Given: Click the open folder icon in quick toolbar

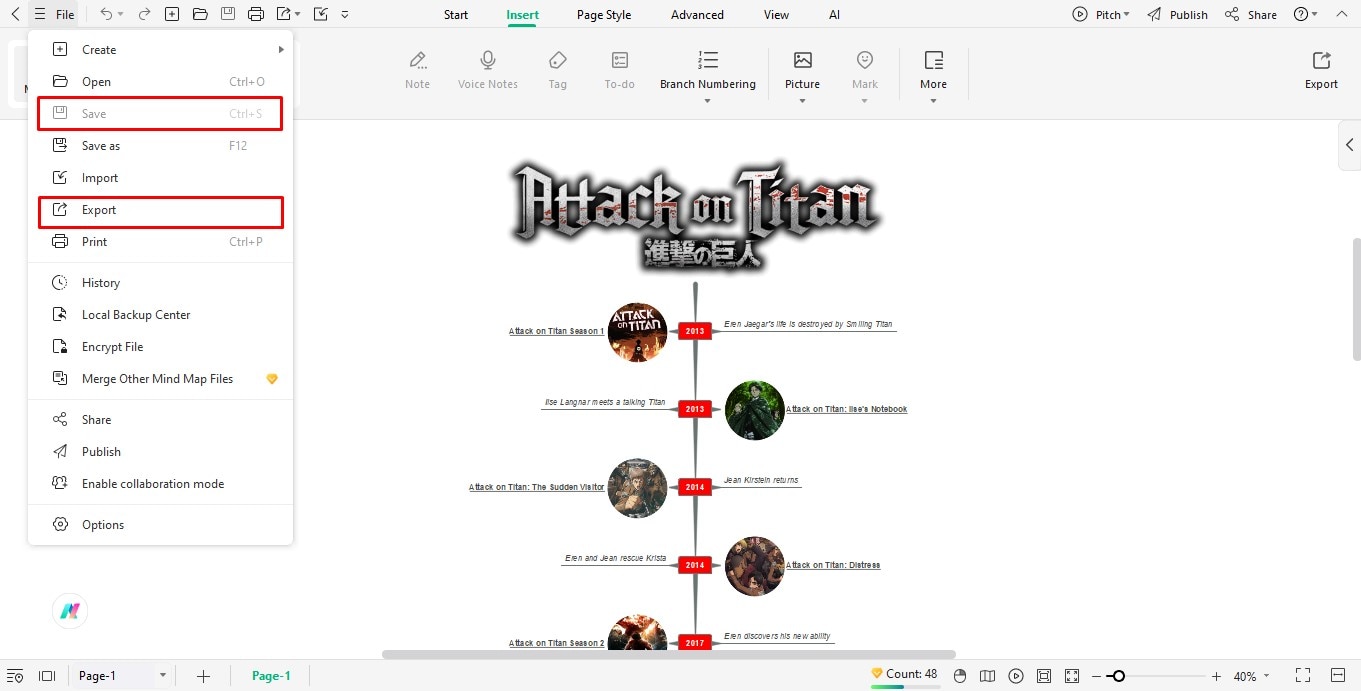Looking at the screenshot, I should point(200,14).
